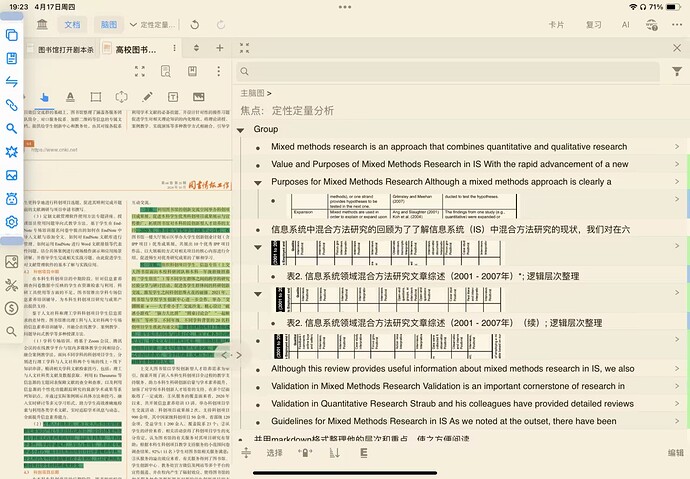This screenshot has width=690, height=479.
Task: Tap the overlapping squares icon in the blue sidebar
Action: [11, 35]
